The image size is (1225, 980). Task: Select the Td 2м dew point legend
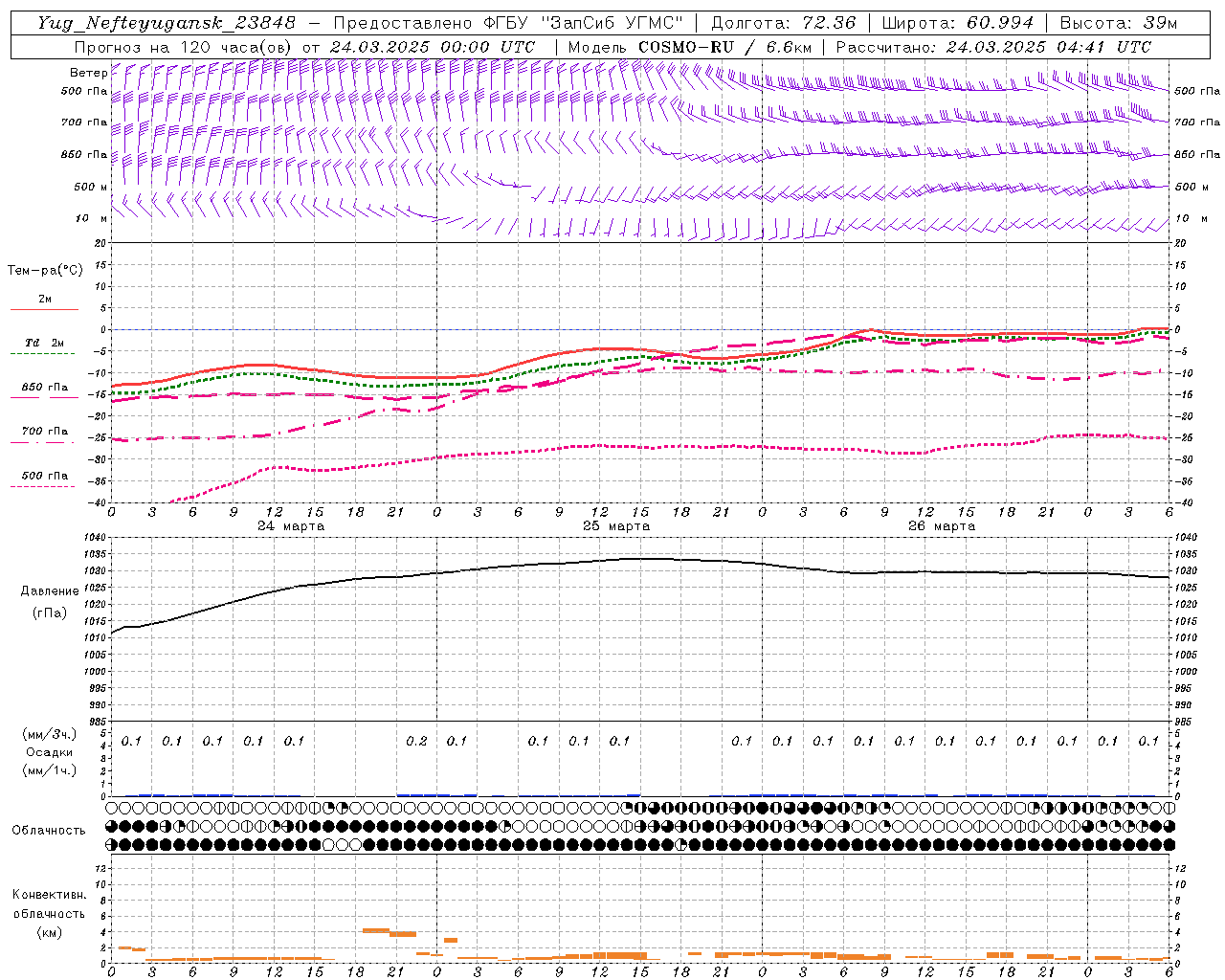tap(45, 343)
